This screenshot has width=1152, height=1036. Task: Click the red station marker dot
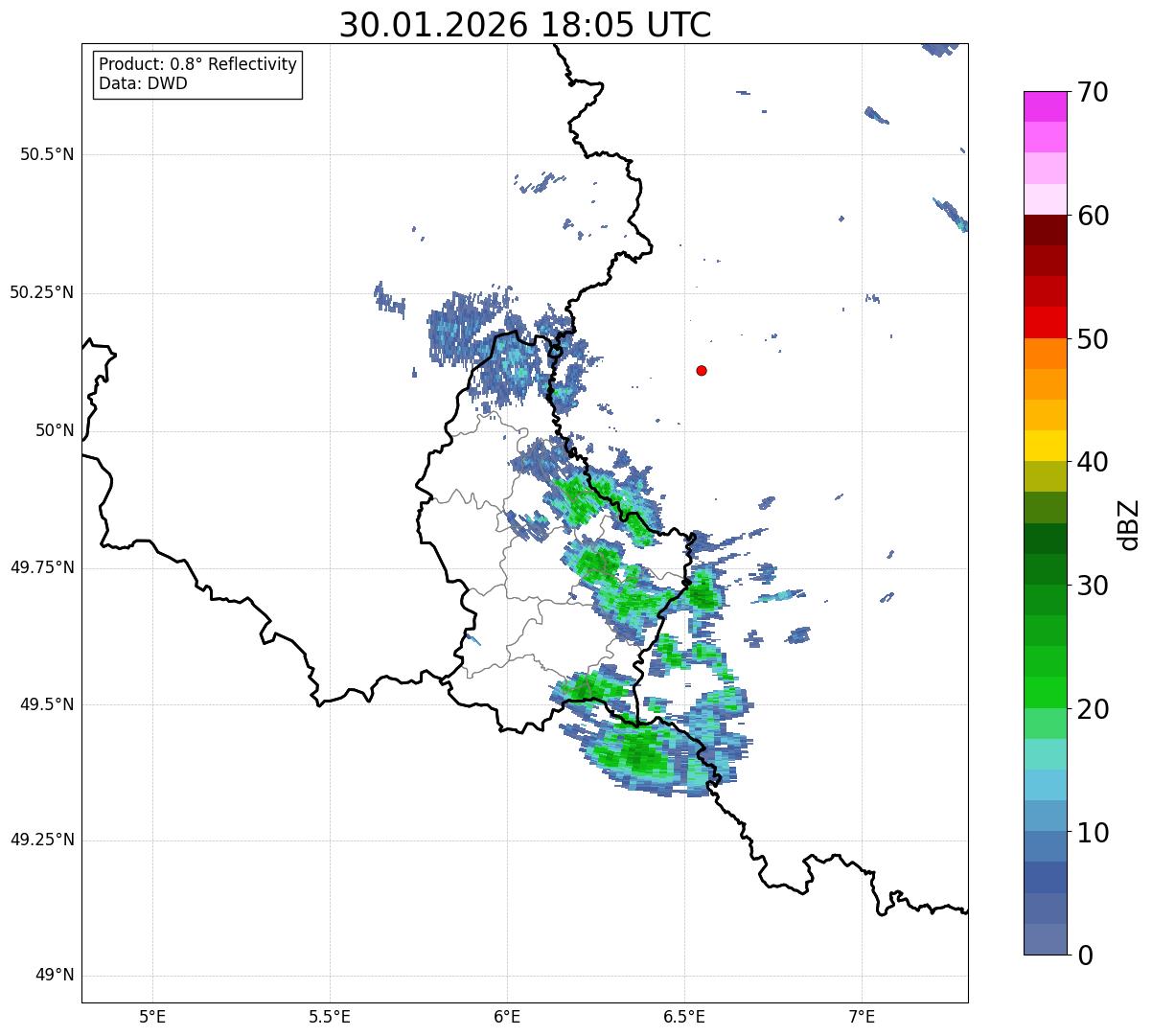tap(702, 370)
